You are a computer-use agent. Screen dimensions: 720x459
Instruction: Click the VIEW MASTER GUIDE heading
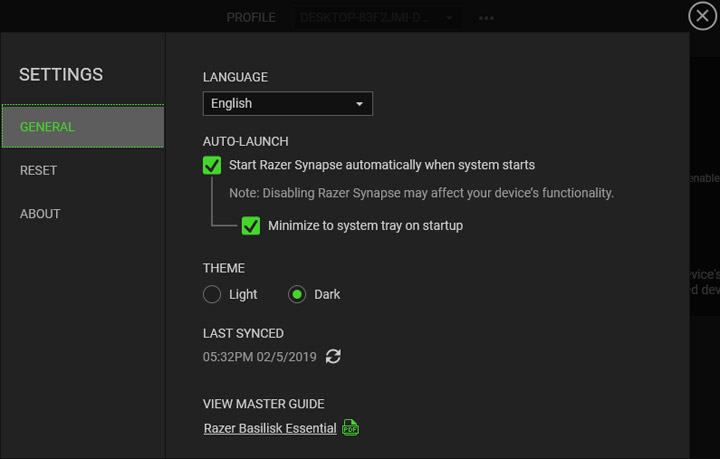point(264,404)
